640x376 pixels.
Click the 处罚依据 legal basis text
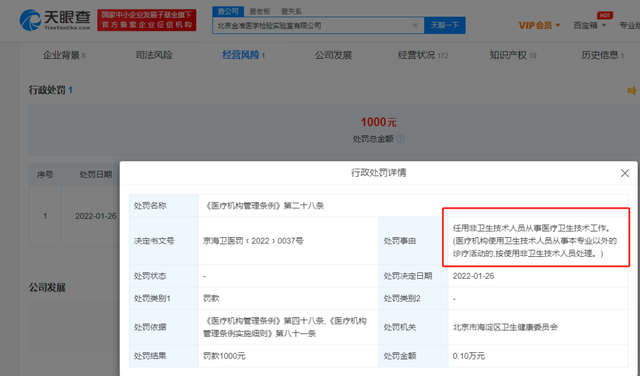click(x=285, y=327)
